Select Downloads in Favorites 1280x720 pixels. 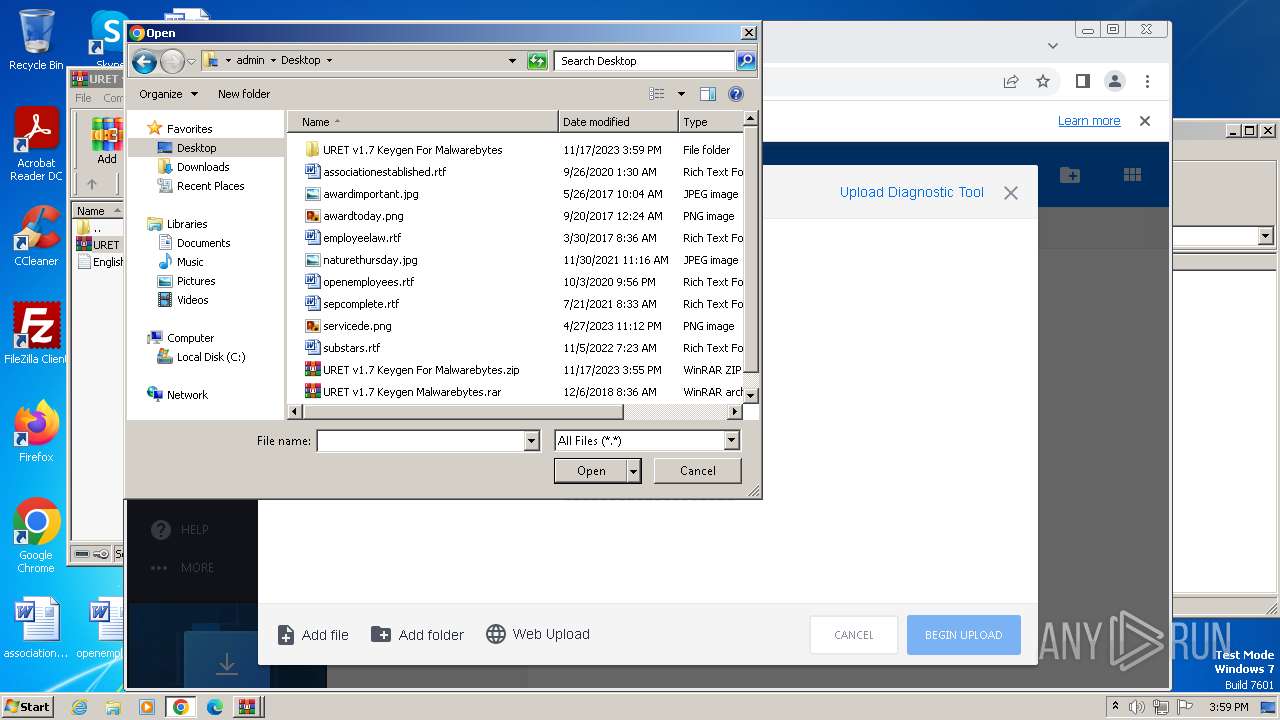[203, 167]
